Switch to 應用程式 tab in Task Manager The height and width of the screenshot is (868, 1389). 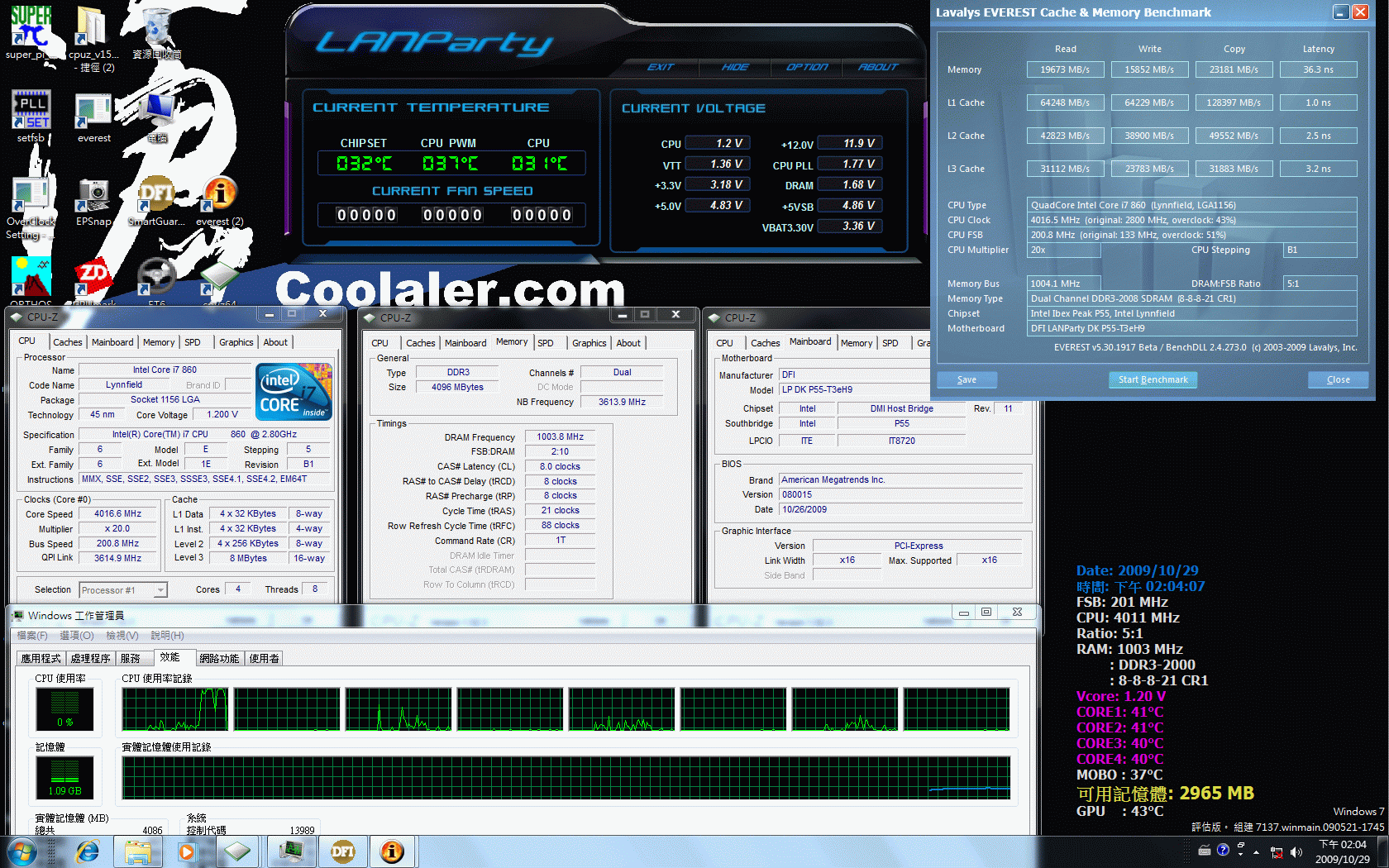coord(41,659)
